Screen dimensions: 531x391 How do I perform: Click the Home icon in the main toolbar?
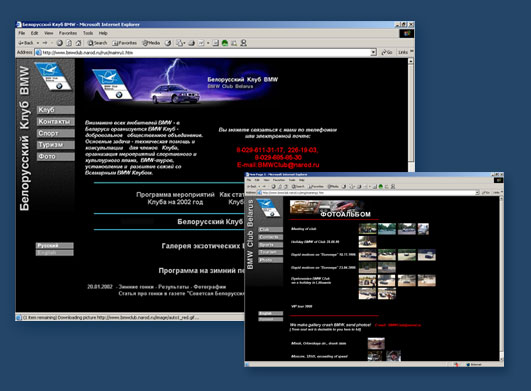click(x=78, y=43)
